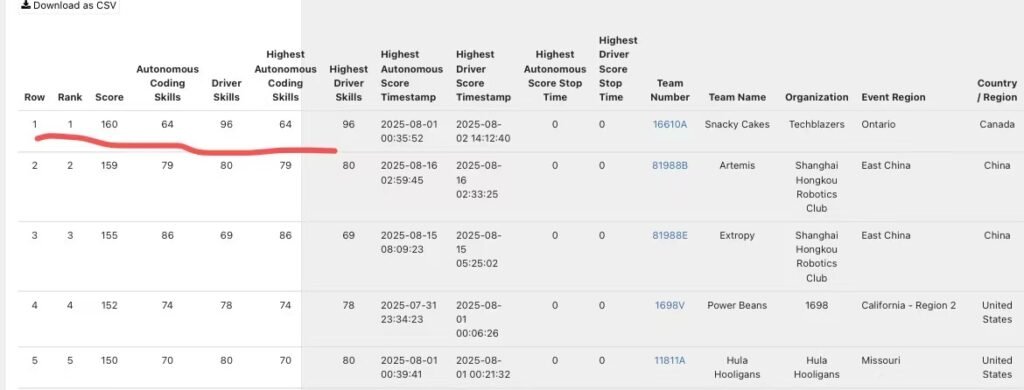Sort by the Score column header

pyautogui.click(x=109, y=97)
